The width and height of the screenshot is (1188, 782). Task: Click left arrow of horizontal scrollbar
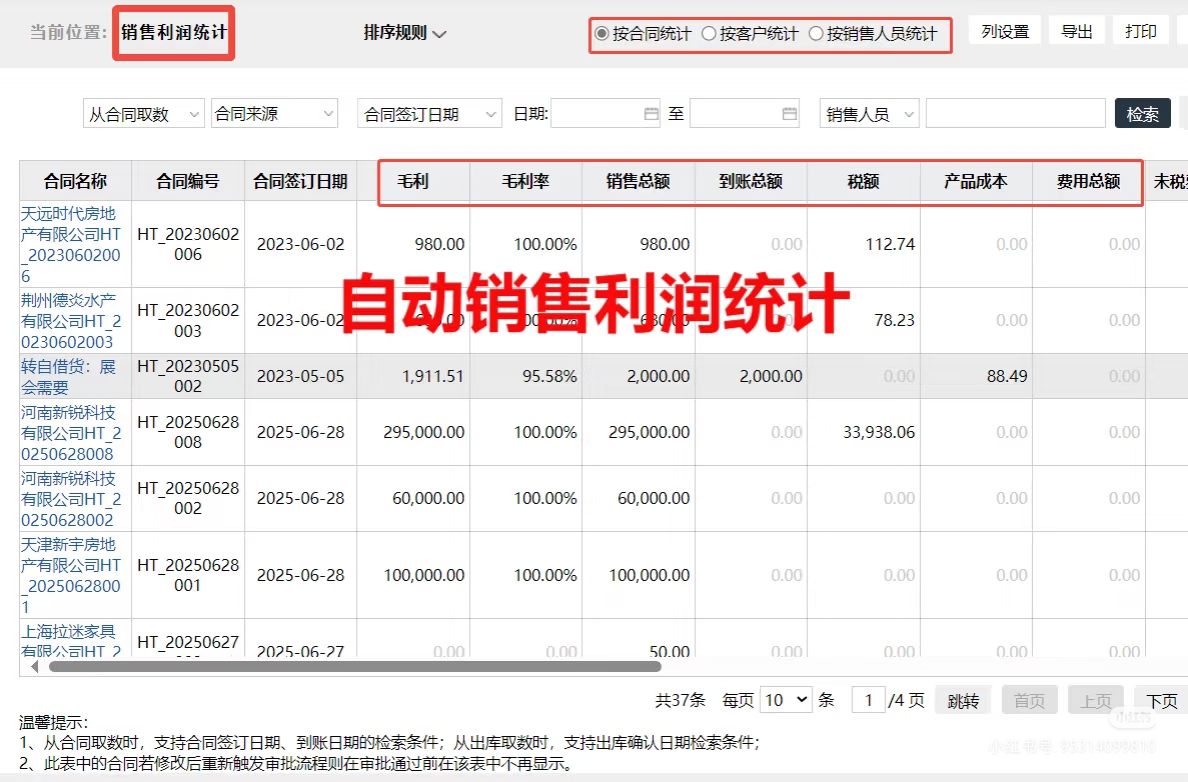[x=34, y=667]
